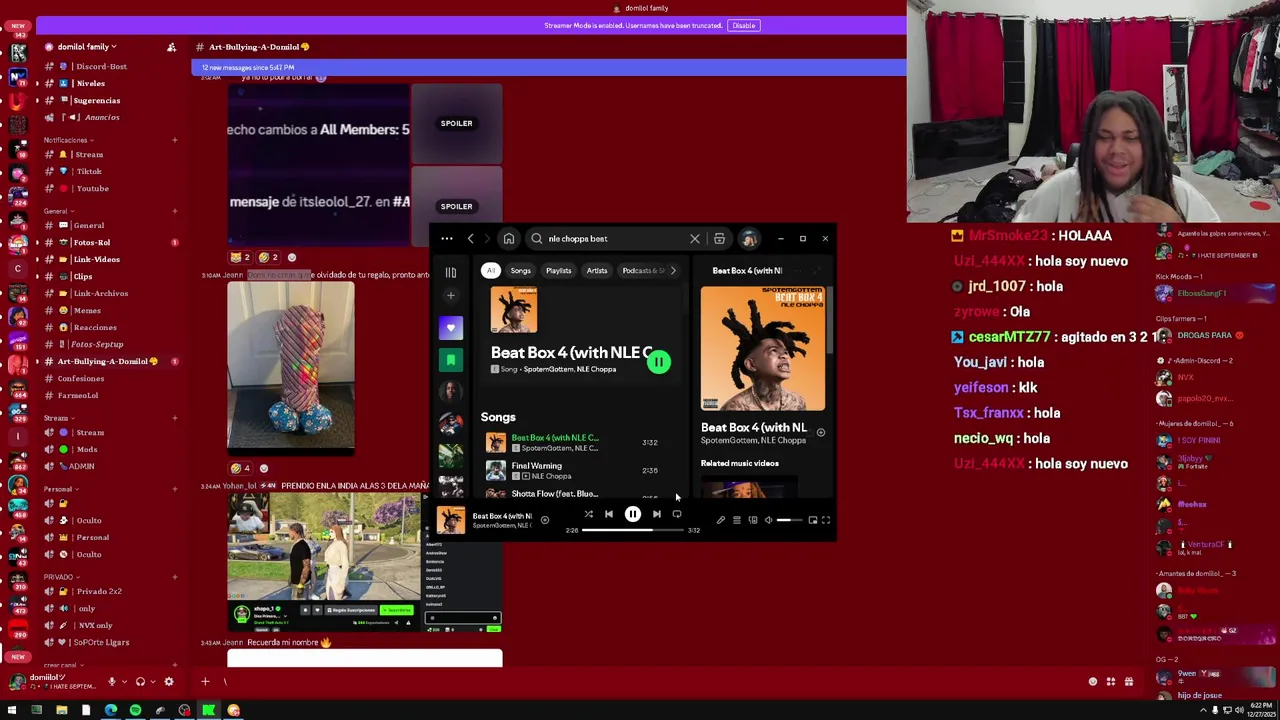Mute Spotify with the speaker icon
The height and width of the screenshot is (720, 1280).
768,520
